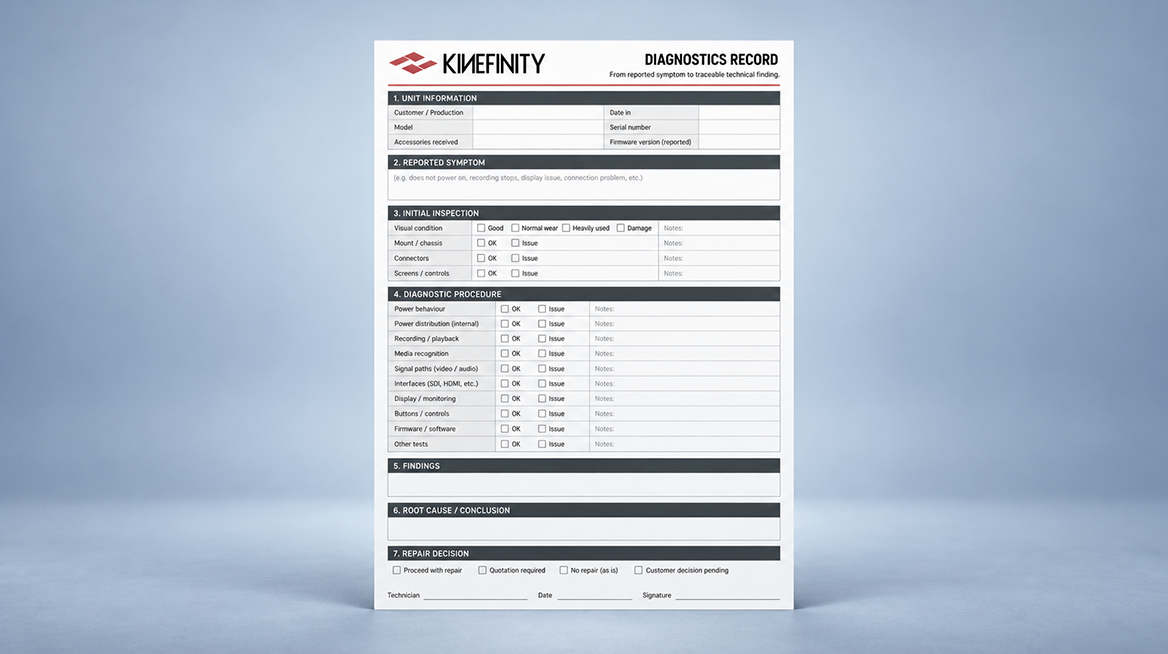Screen dimensions: 1168x654
Task: Check Media recognition OK checkbox
Action: (x=505, y=354)
